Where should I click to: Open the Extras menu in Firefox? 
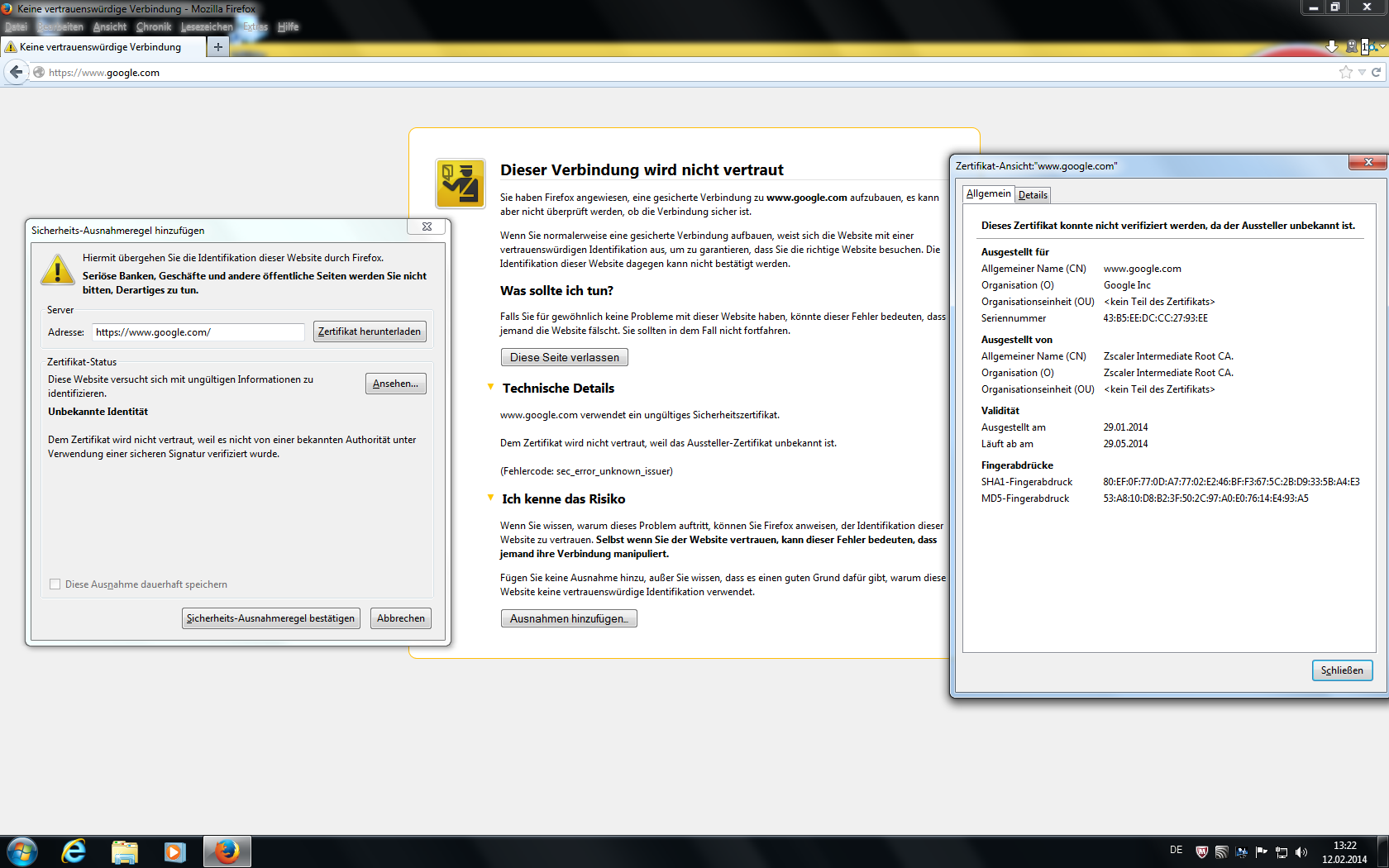(x=254, y=26)
